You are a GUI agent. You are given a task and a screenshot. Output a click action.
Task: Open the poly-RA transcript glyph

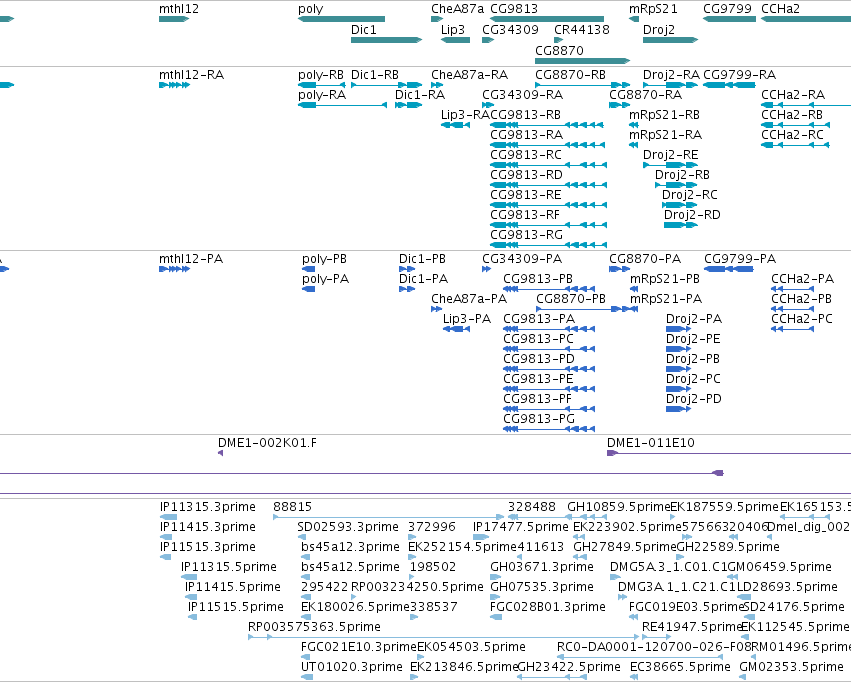tap(342, 105)
